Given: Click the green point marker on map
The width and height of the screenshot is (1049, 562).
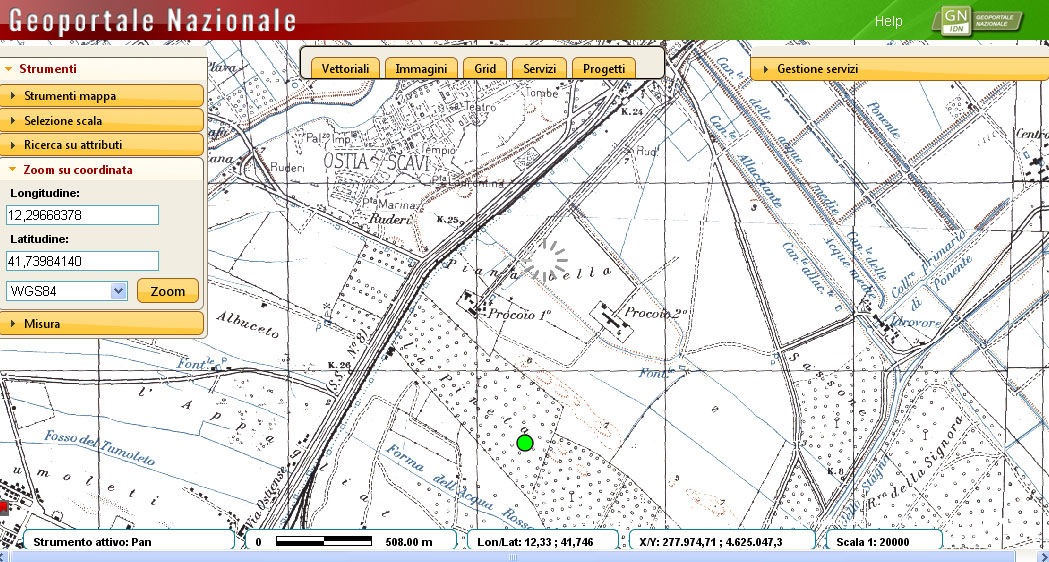Looking at the screenshot, I should (x=525, y=442).
